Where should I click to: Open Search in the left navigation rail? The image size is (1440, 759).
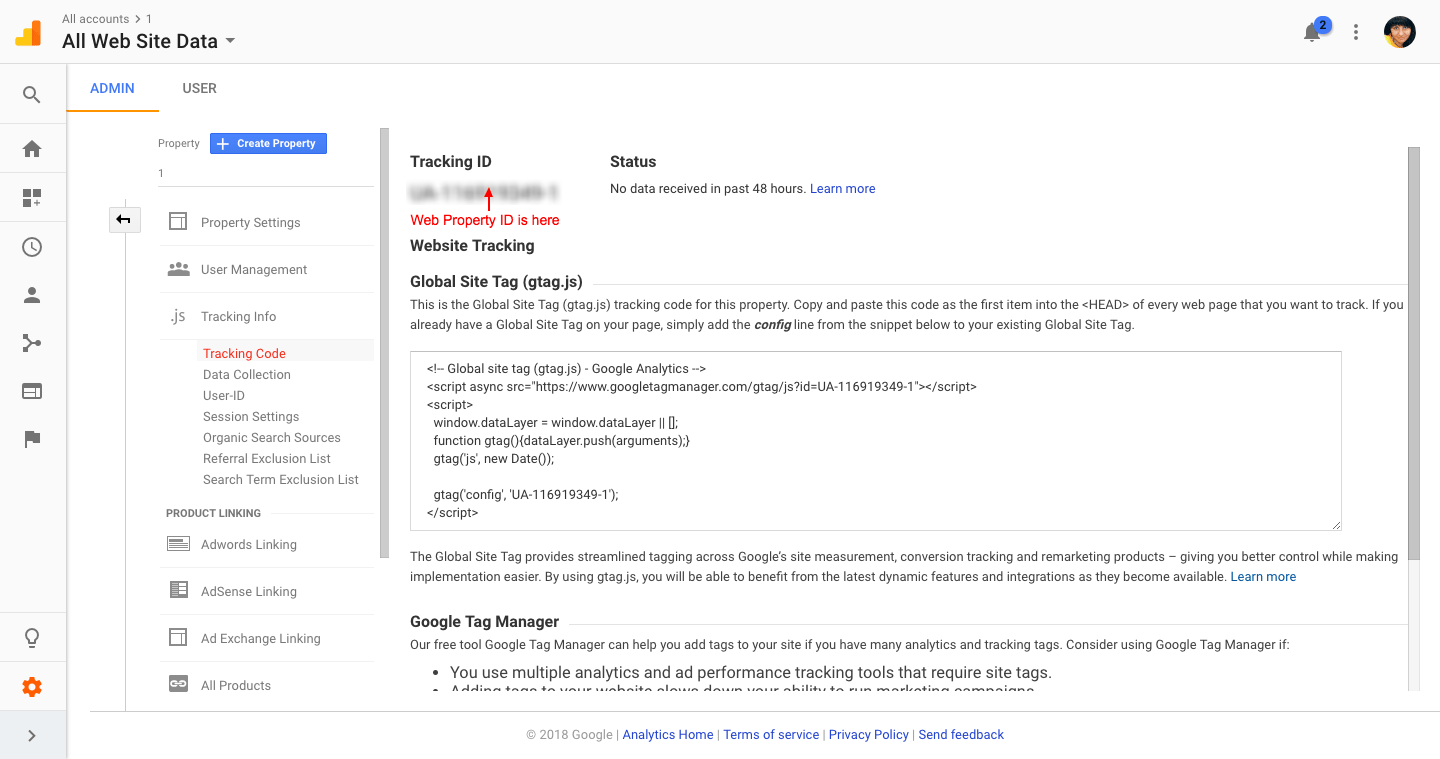(33, 93)
